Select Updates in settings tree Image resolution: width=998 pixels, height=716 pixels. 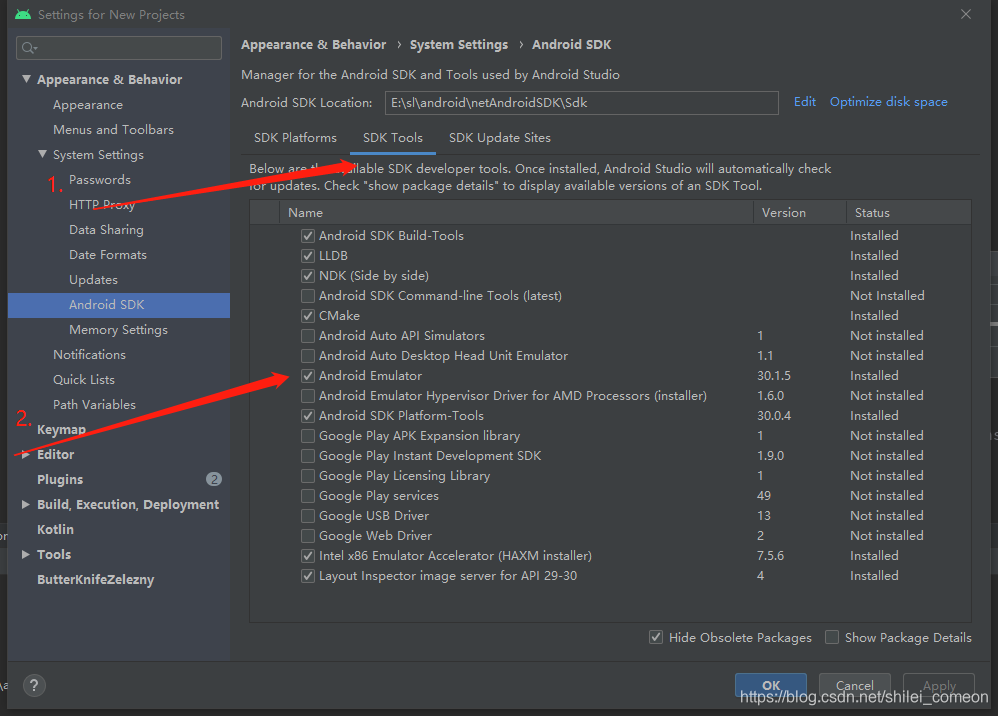click(x=93, y=280)
